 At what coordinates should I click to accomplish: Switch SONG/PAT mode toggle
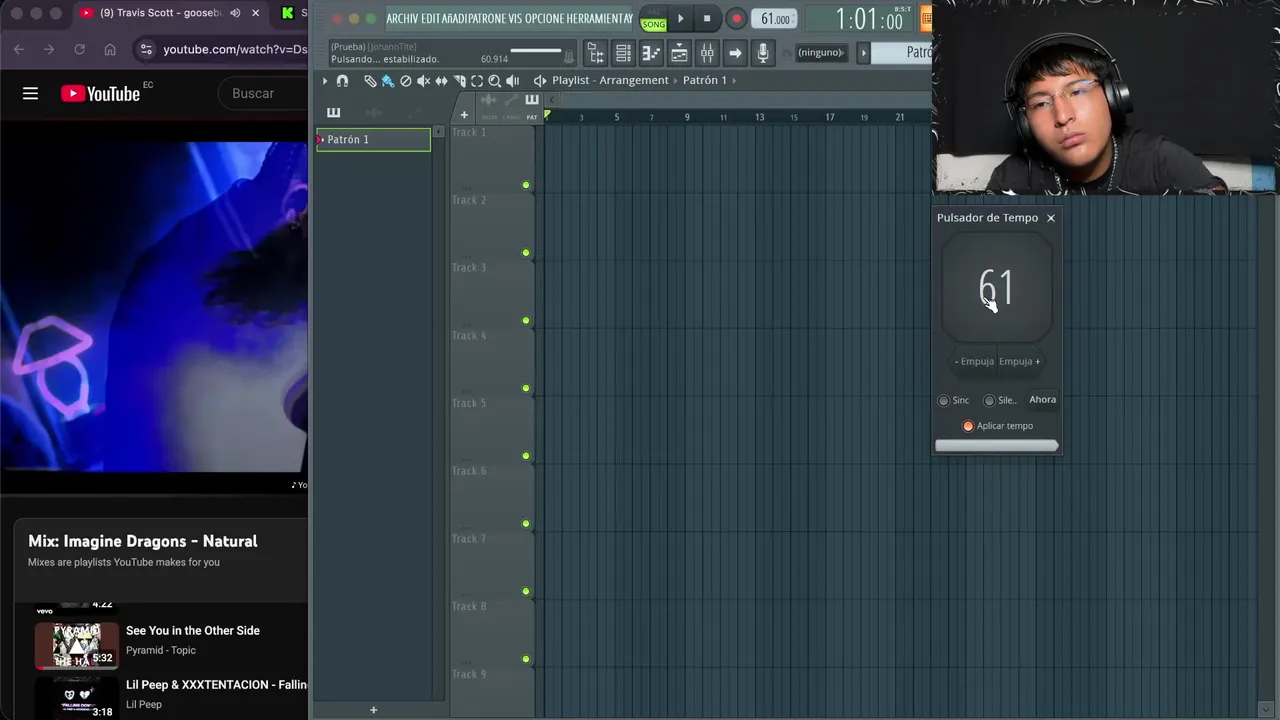click(654, 19)
